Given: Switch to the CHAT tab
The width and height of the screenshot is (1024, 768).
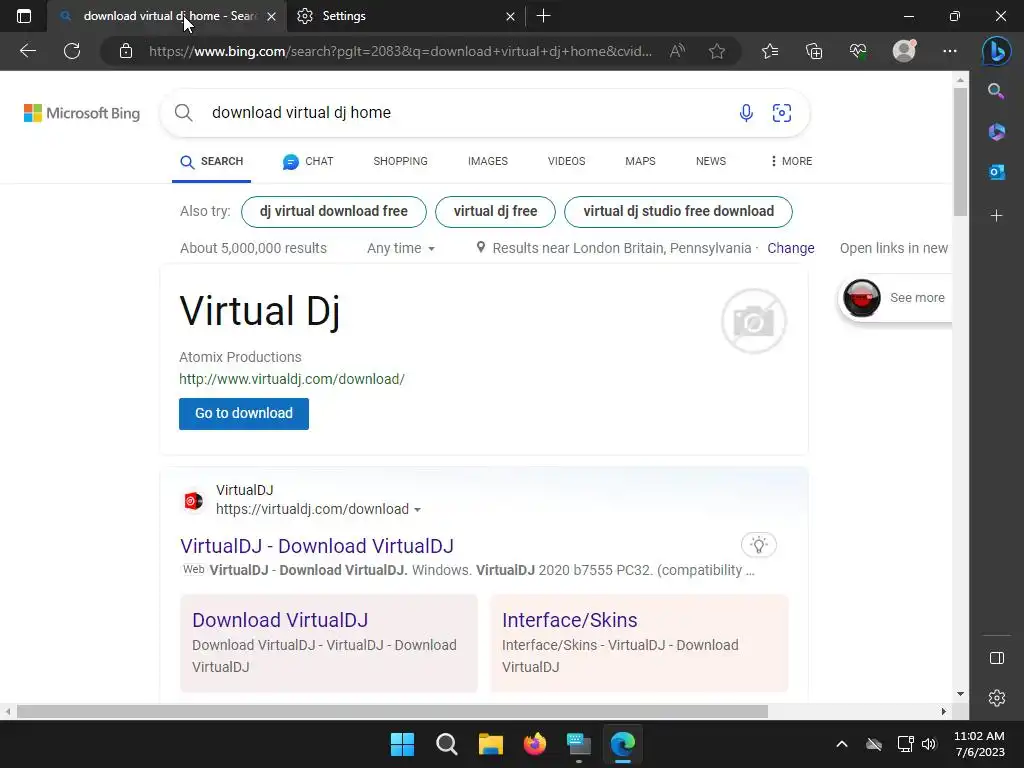Looking at the screenshot, I should [x=308, y=161].
